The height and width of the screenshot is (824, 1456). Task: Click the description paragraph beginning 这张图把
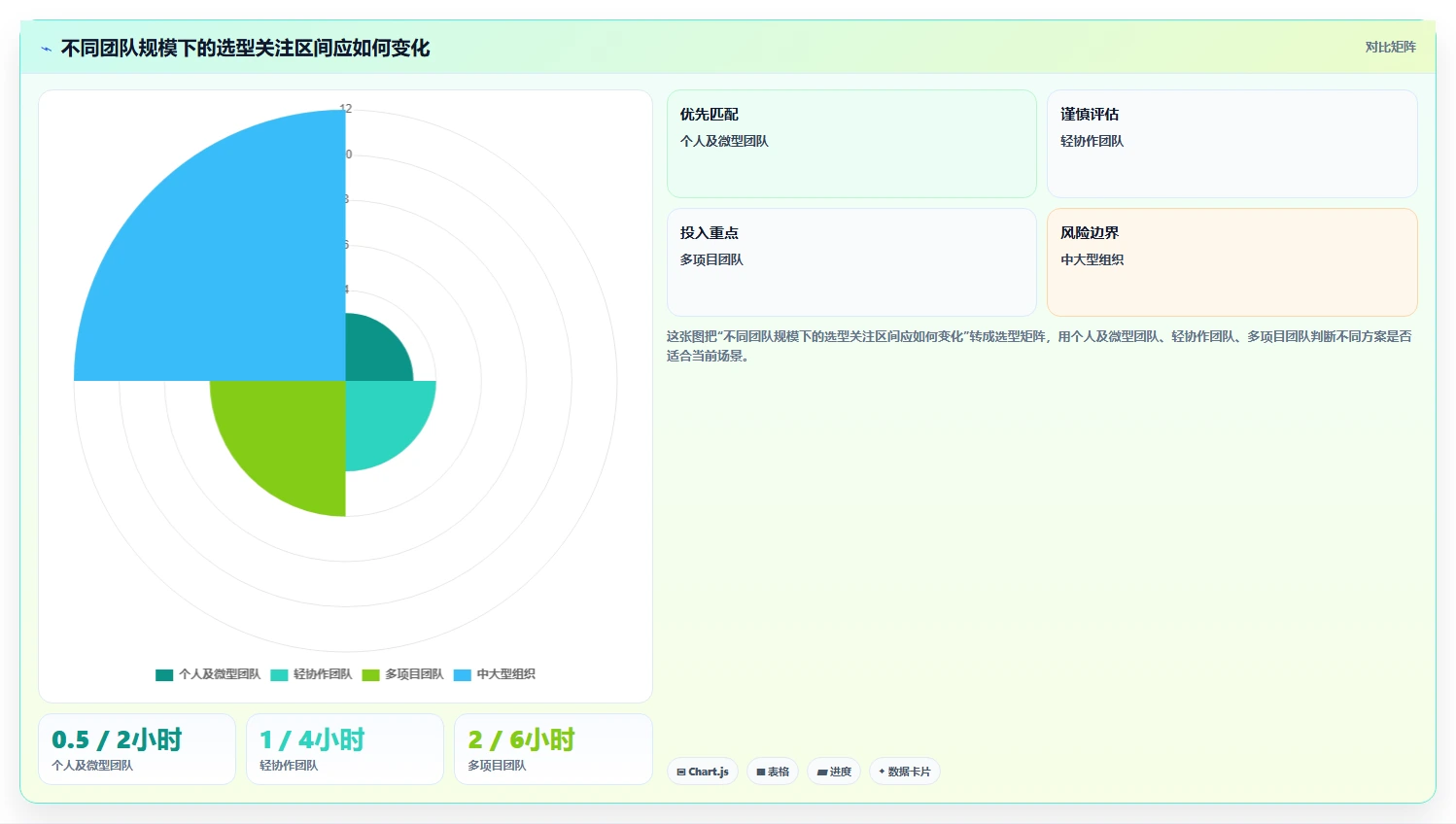1039,346
